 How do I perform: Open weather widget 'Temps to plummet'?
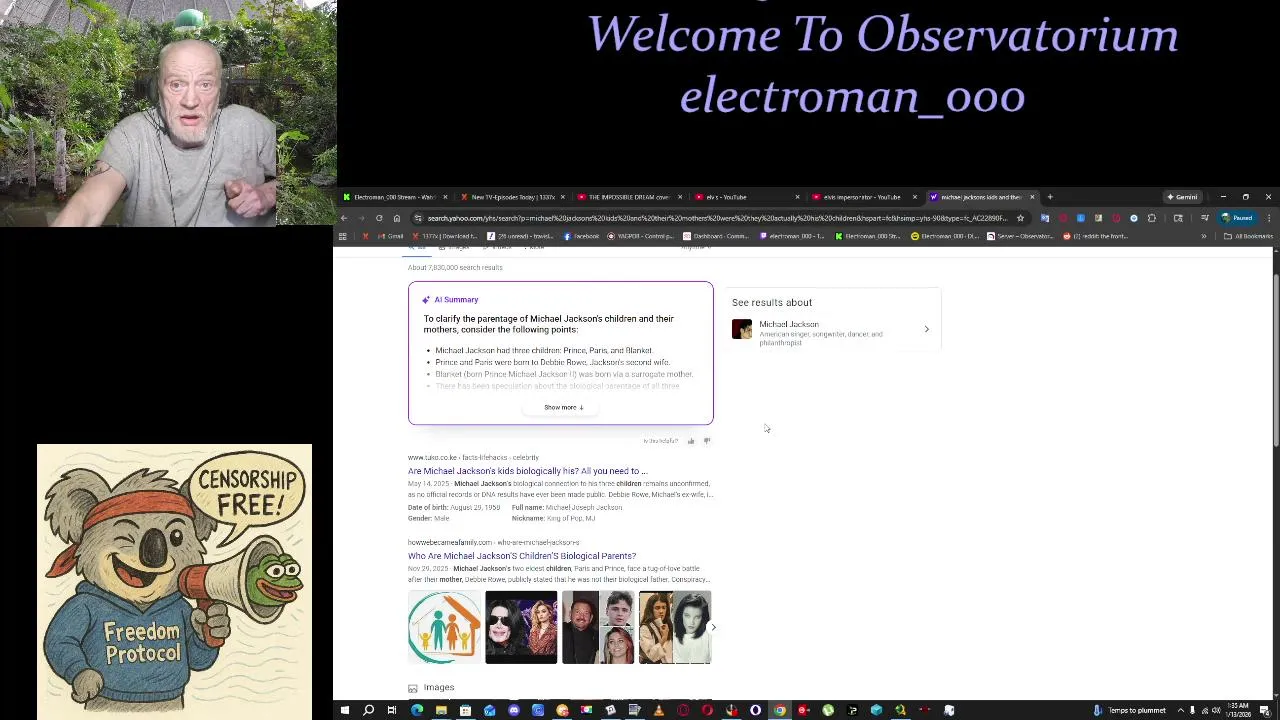[x=1129, y=711]
